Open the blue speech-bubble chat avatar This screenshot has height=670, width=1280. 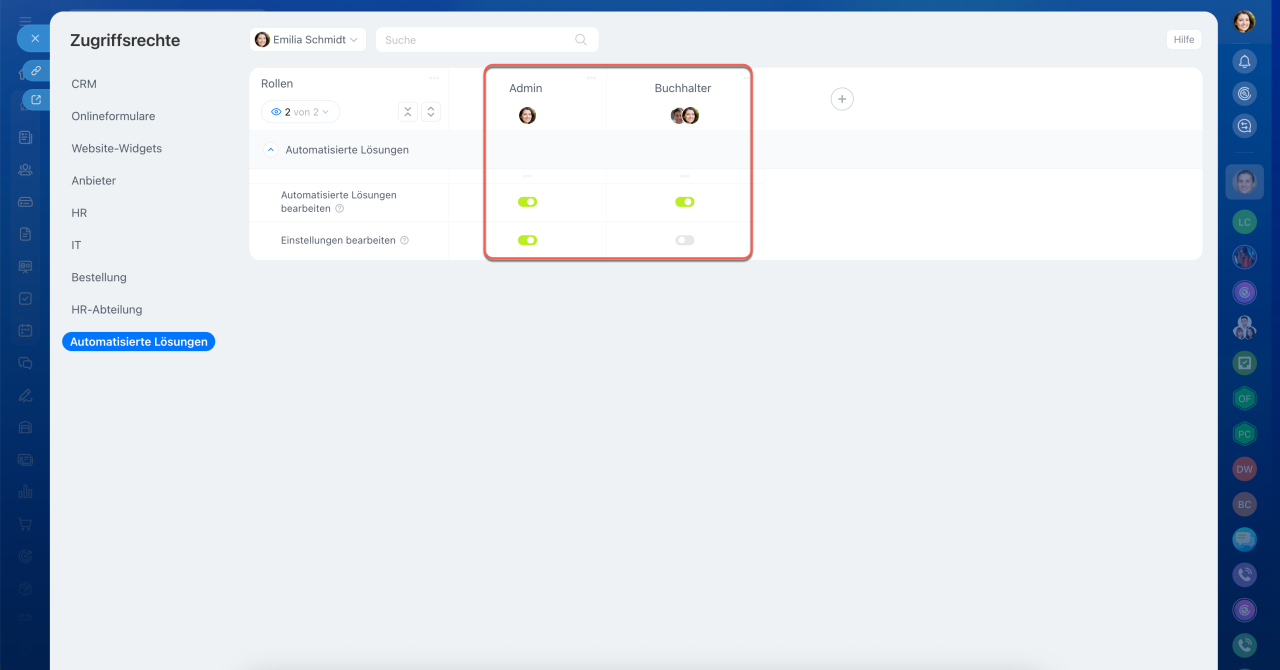(x=1244, y=540)
